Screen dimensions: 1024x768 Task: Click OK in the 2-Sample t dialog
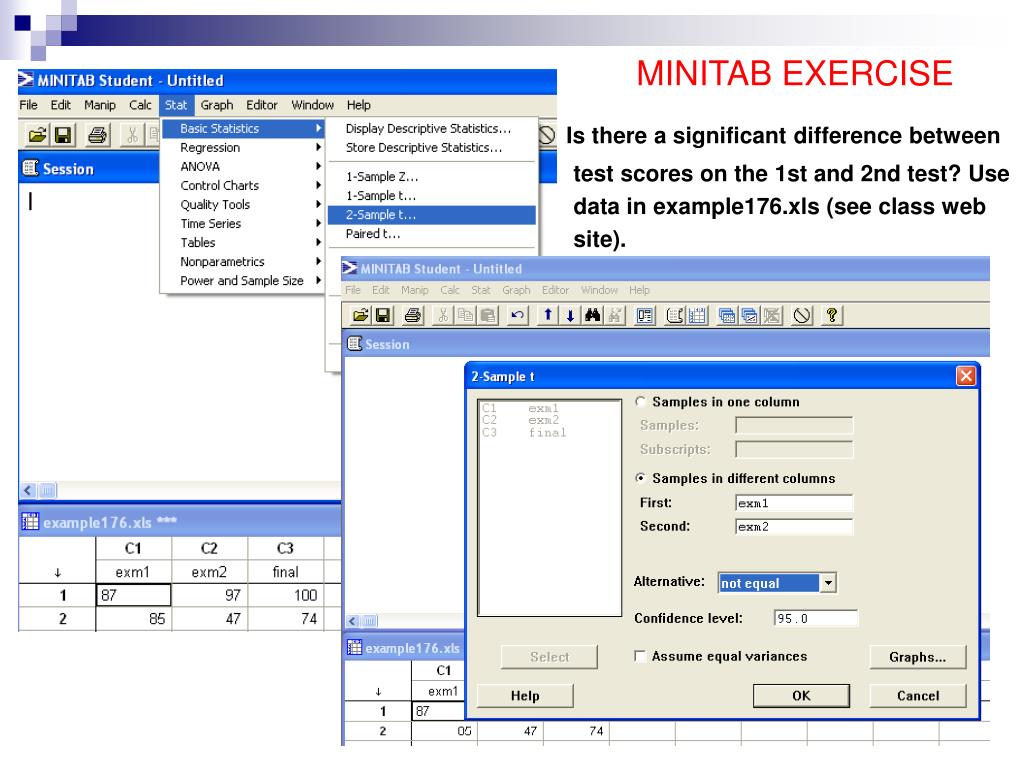(801, 696)
